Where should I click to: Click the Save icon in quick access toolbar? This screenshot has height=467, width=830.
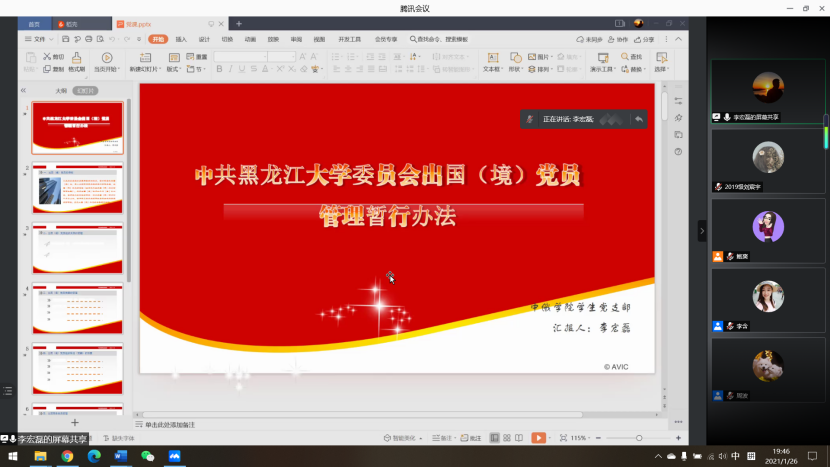click(66, 39)
